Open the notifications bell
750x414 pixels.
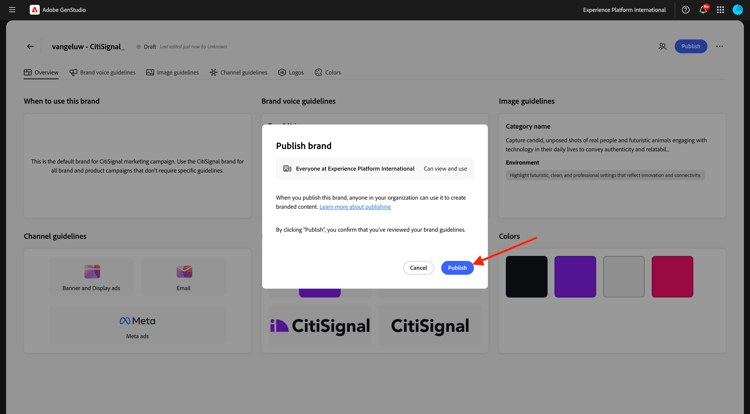(x=703, y=10)
